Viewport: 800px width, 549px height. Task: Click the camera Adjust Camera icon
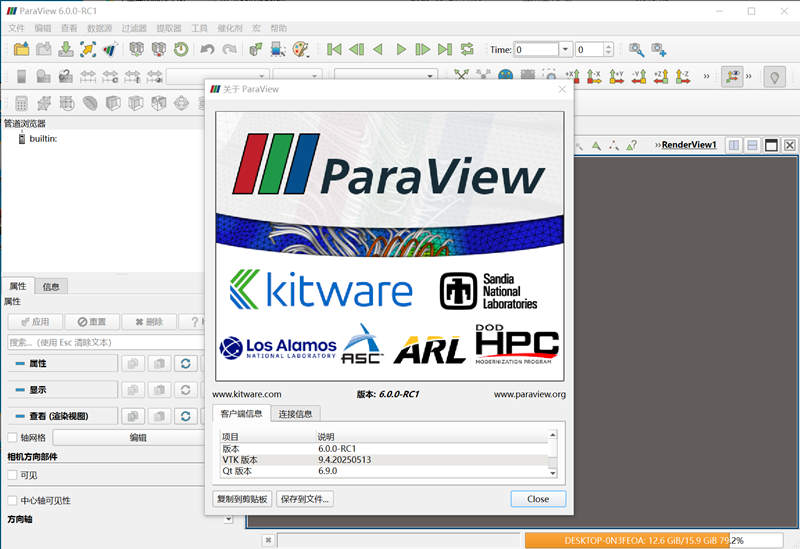[636, 49]
